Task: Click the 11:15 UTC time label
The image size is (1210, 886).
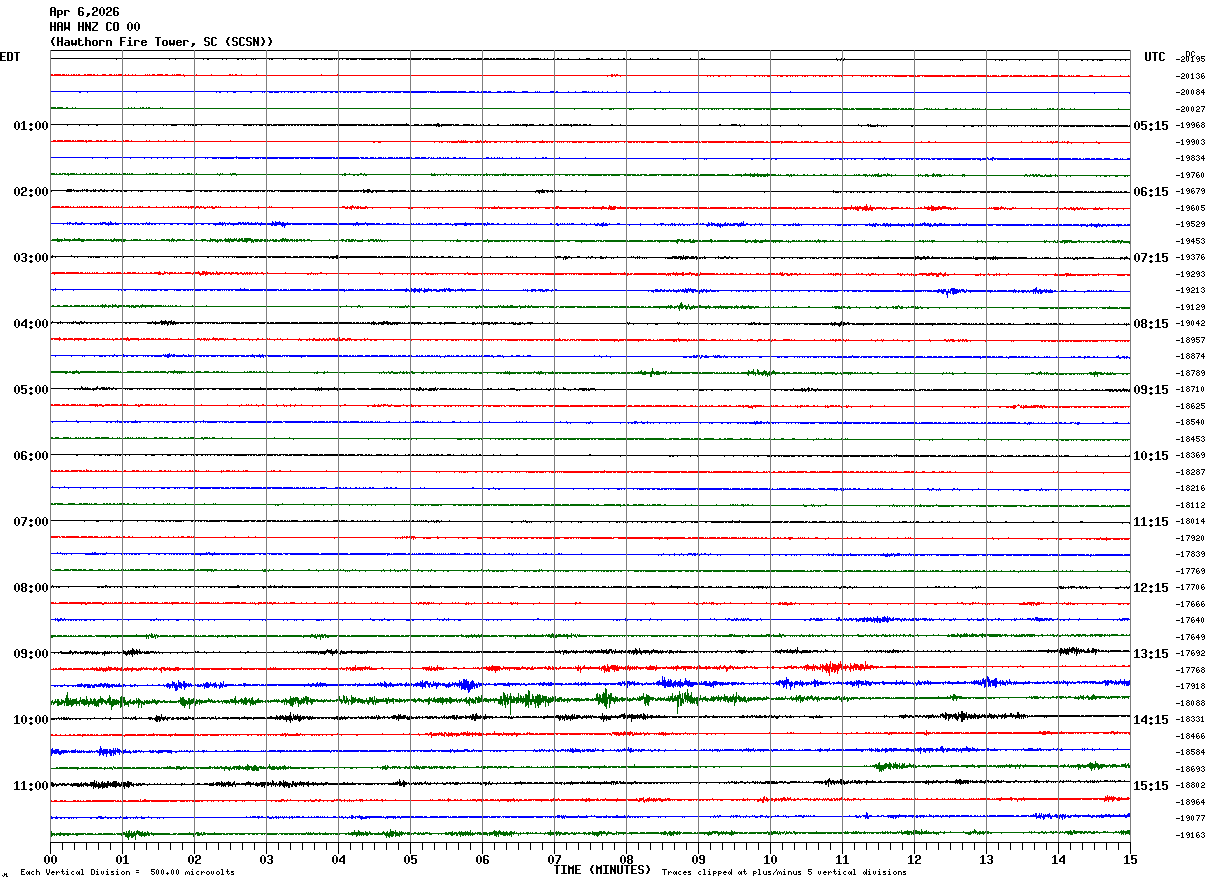Action: [x=1151, y=522]
